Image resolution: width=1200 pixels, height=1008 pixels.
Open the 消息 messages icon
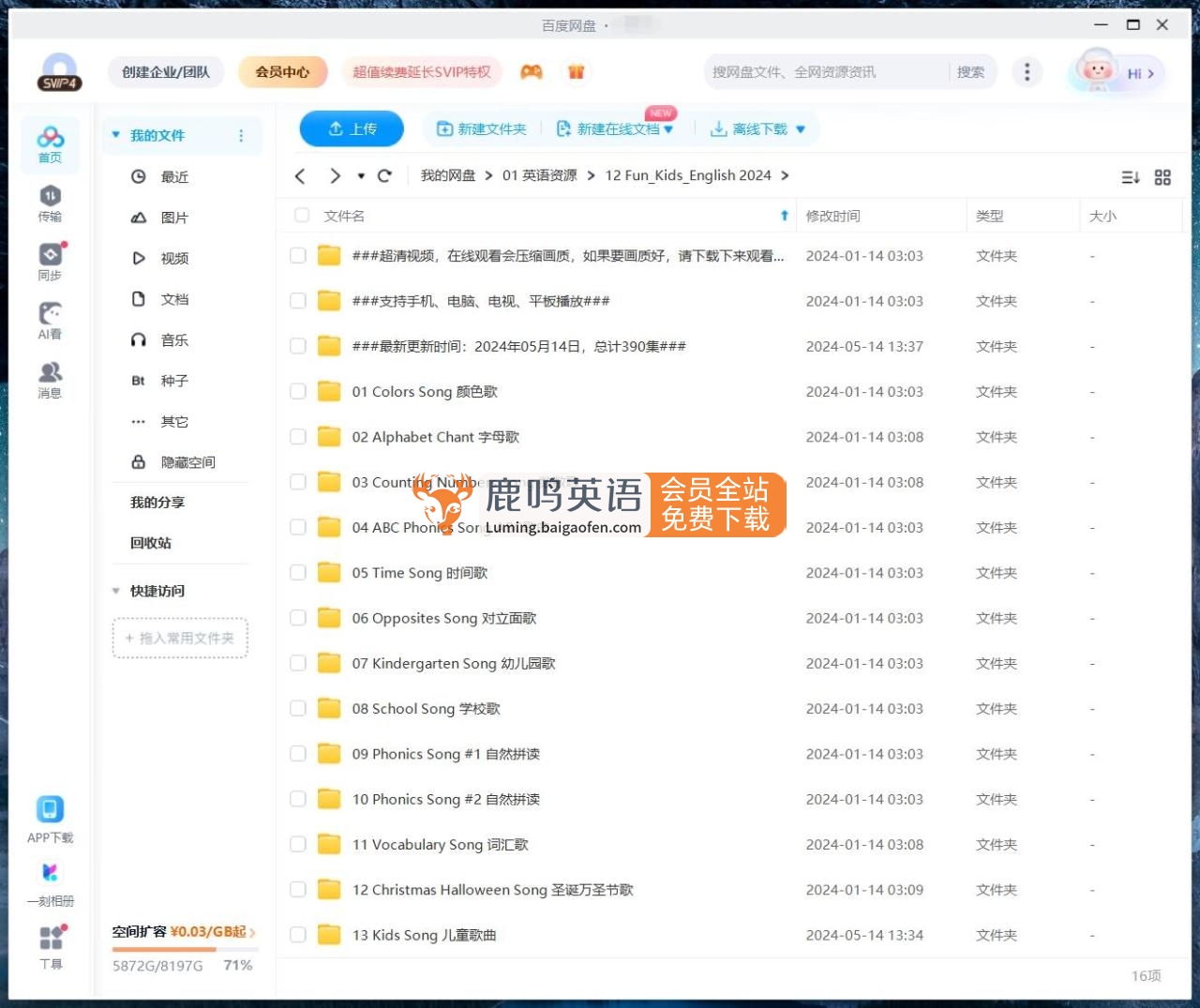click(x=50, y=379)
